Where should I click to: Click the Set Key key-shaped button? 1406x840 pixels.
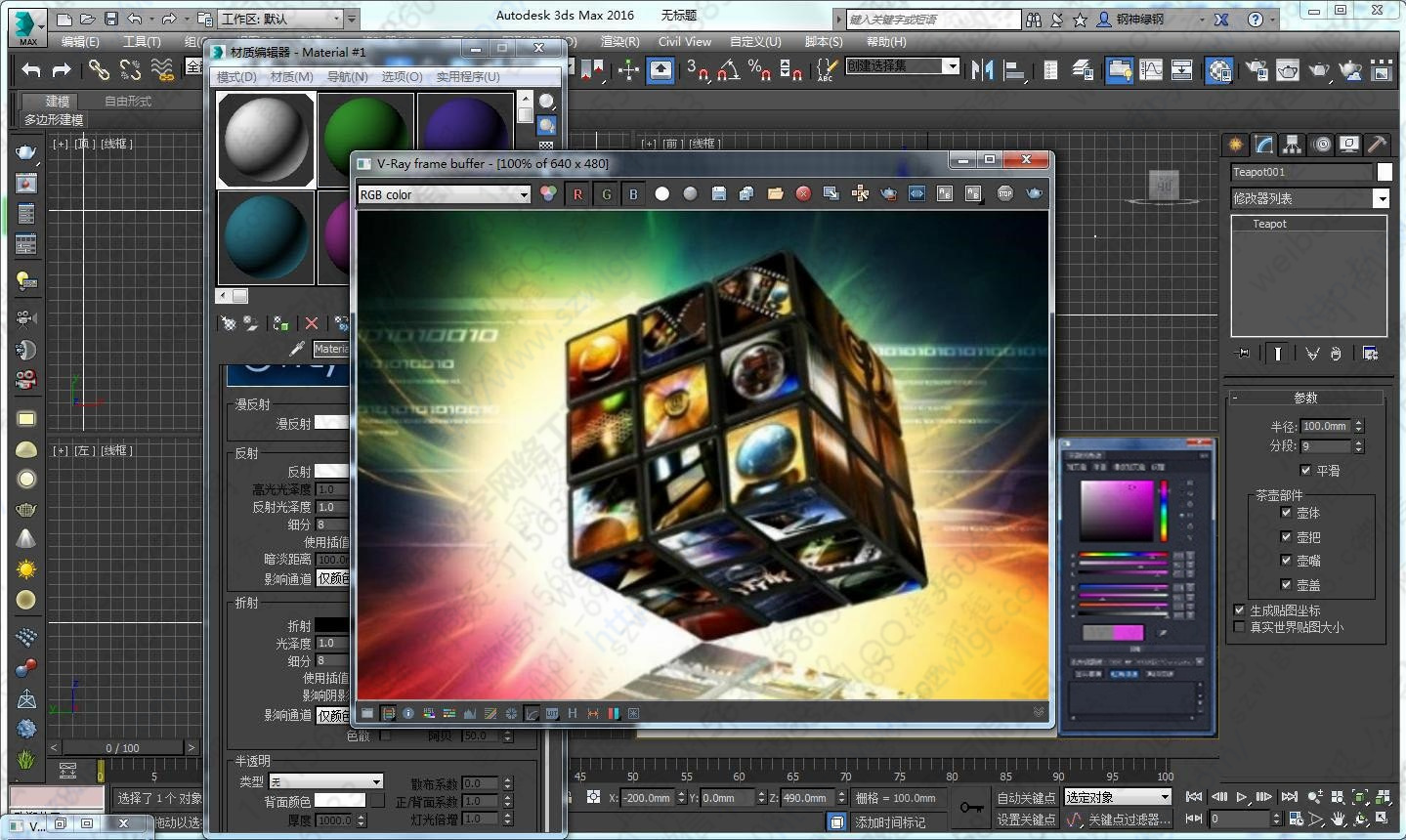(x=971, y=808)
